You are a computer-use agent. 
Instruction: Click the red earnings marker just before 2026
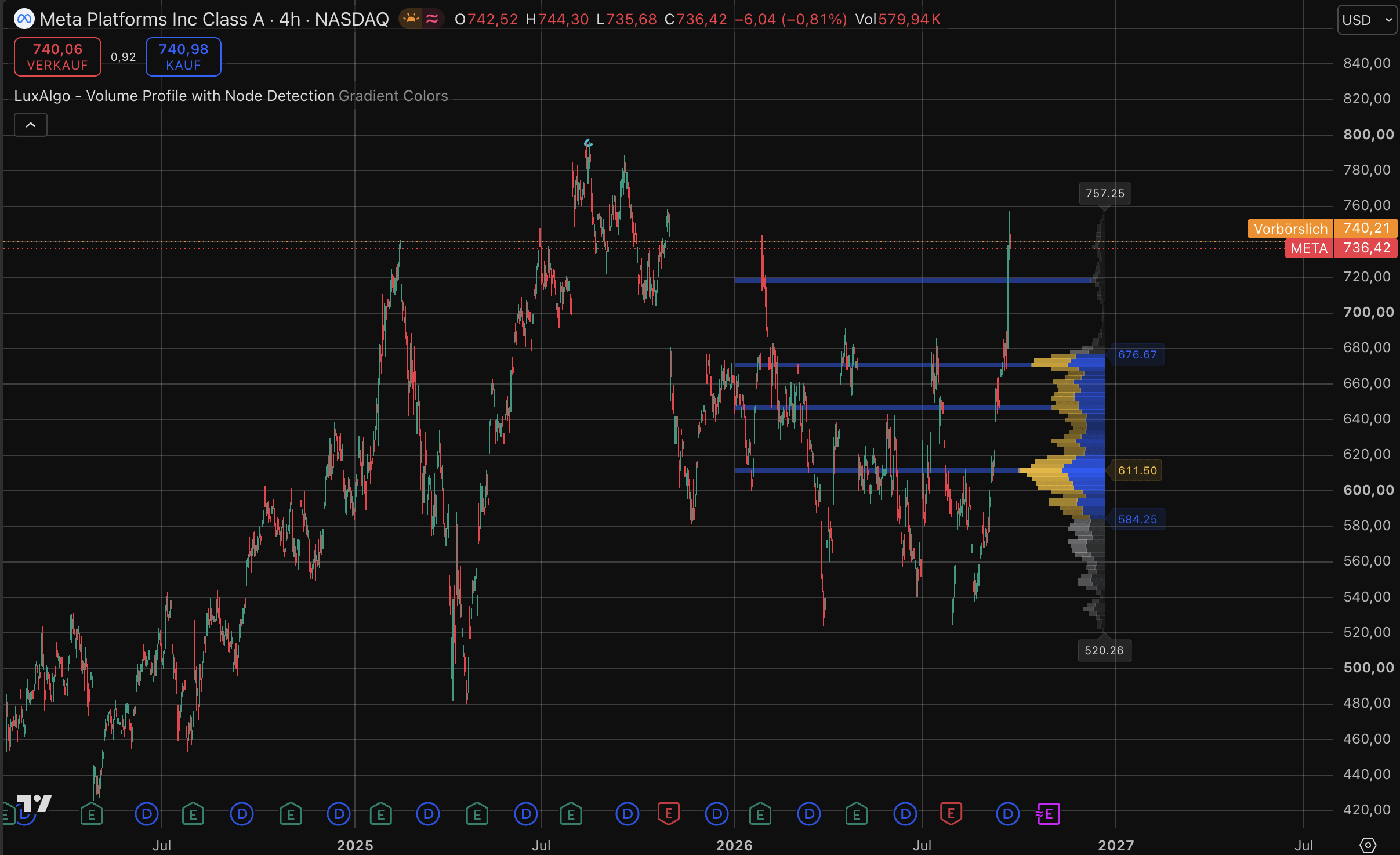[669, 814]
